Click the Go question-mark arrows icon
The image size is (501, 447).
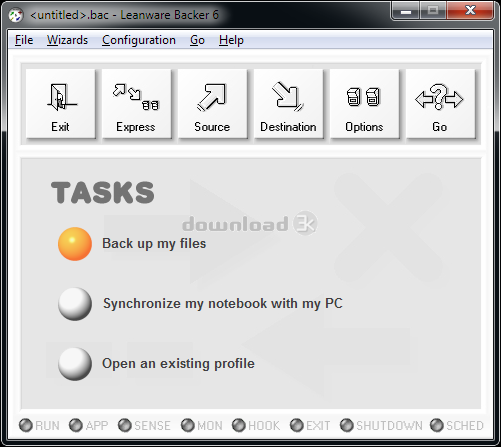pos(440,104)
